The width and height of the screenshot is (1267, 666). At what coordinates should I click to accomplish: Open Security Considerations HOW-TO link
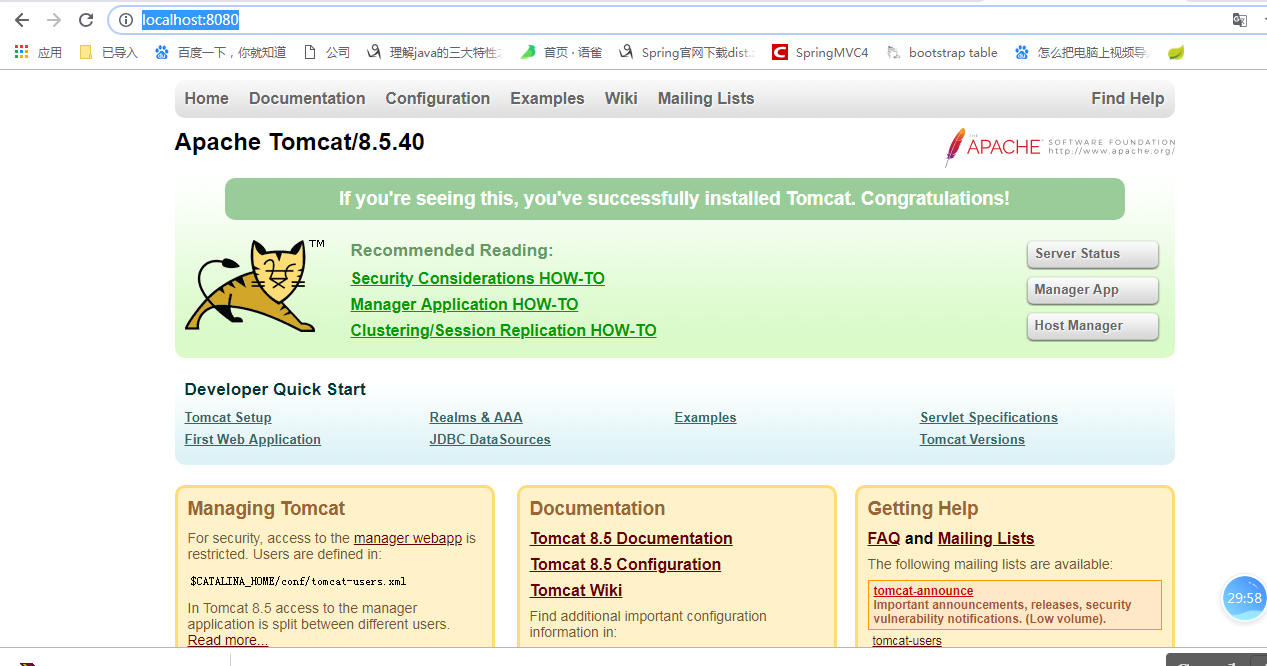478,278
